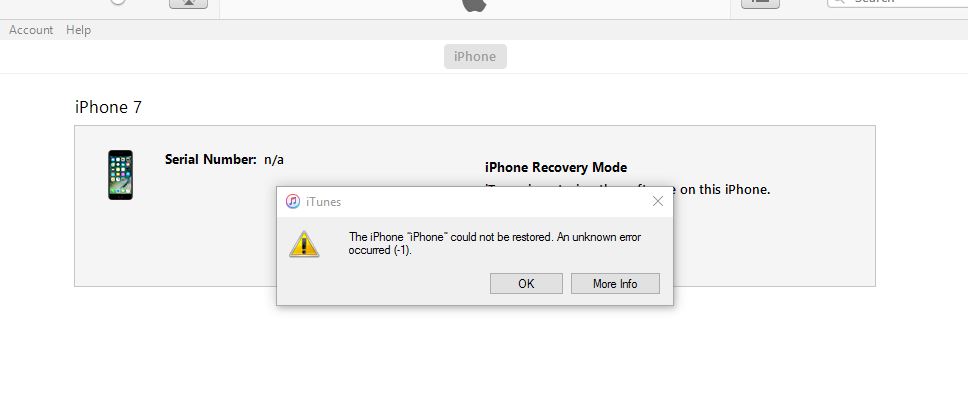Open the Account menu
This screenshot has width=968, height=417.
31,30
